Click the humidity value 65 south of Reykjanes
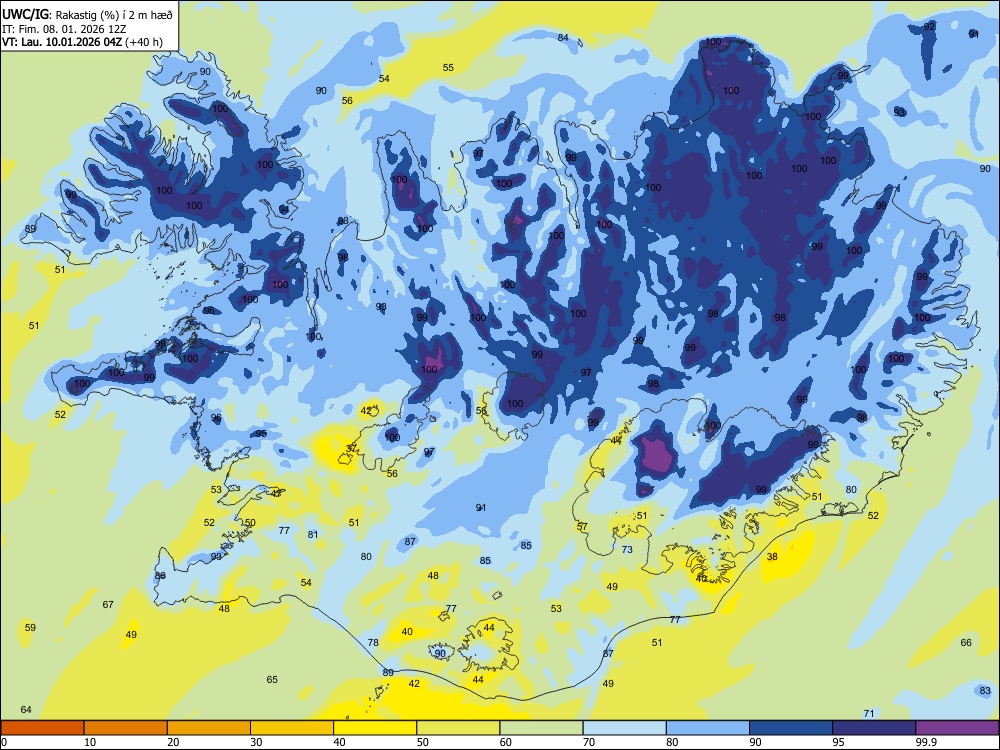 [x=272, y=680]
